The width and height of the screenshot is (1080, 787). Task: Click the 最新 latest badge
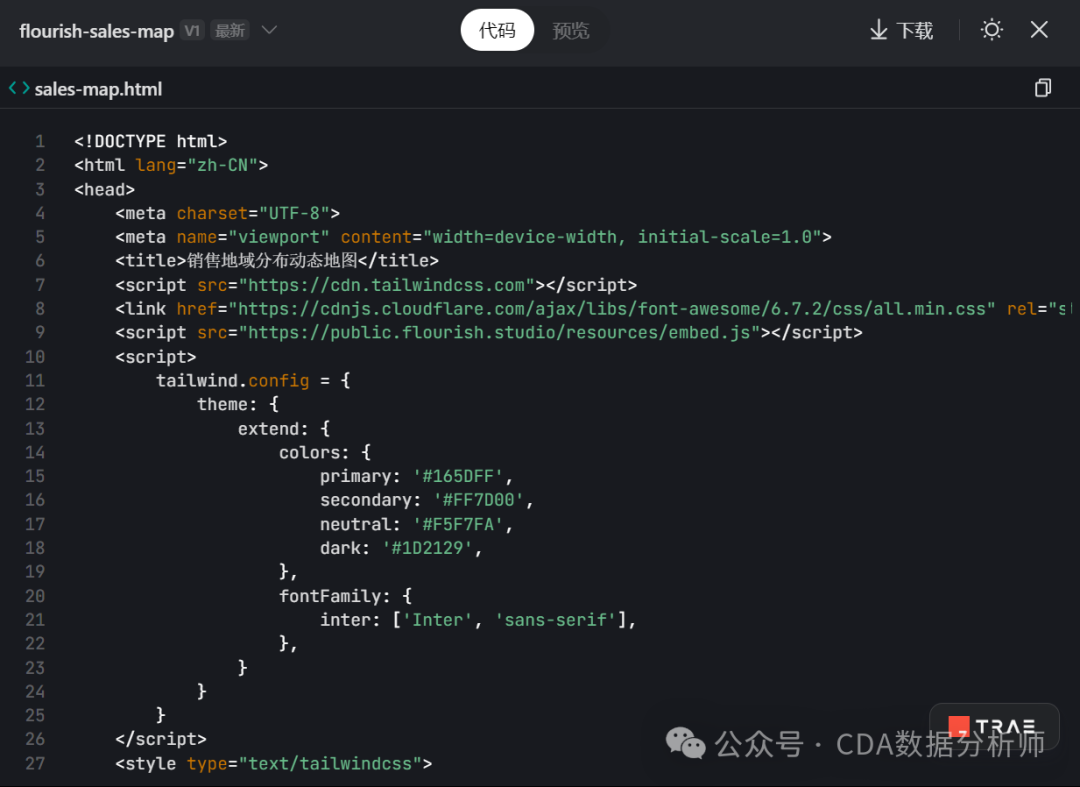(x=229, y=30)
